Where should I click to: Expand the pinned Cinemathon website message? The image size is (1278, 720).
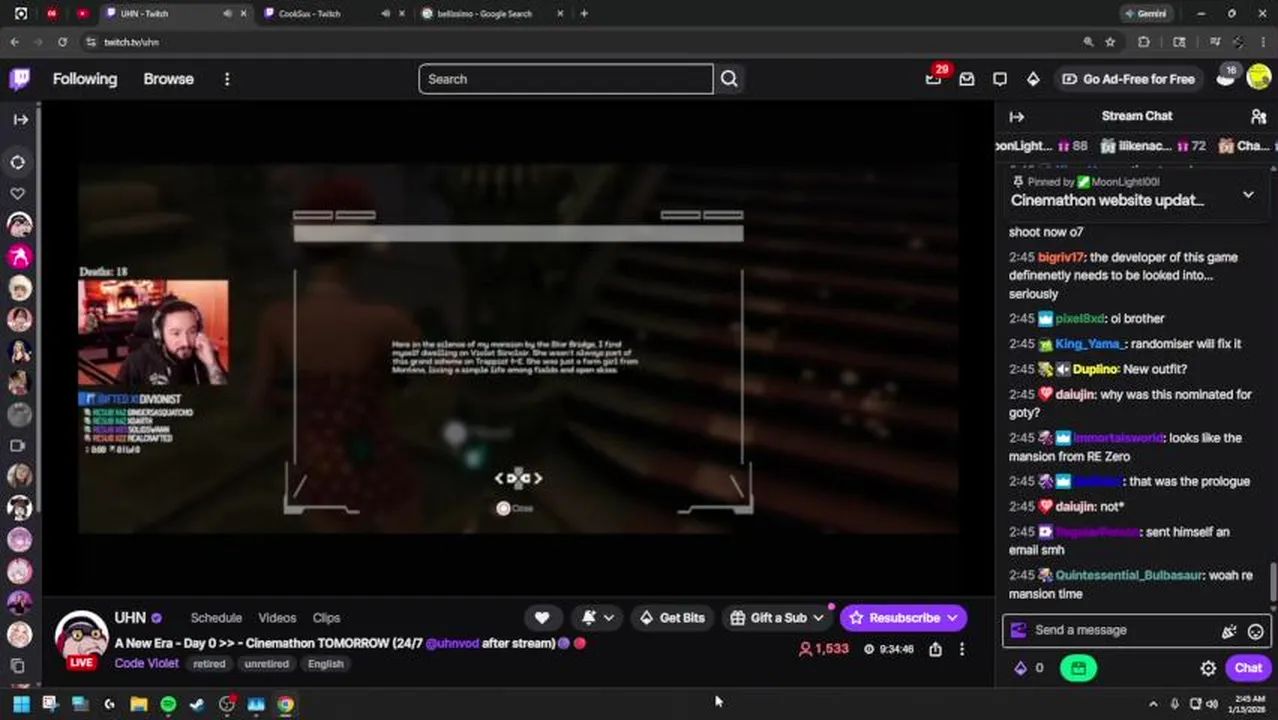[1248, 194]
